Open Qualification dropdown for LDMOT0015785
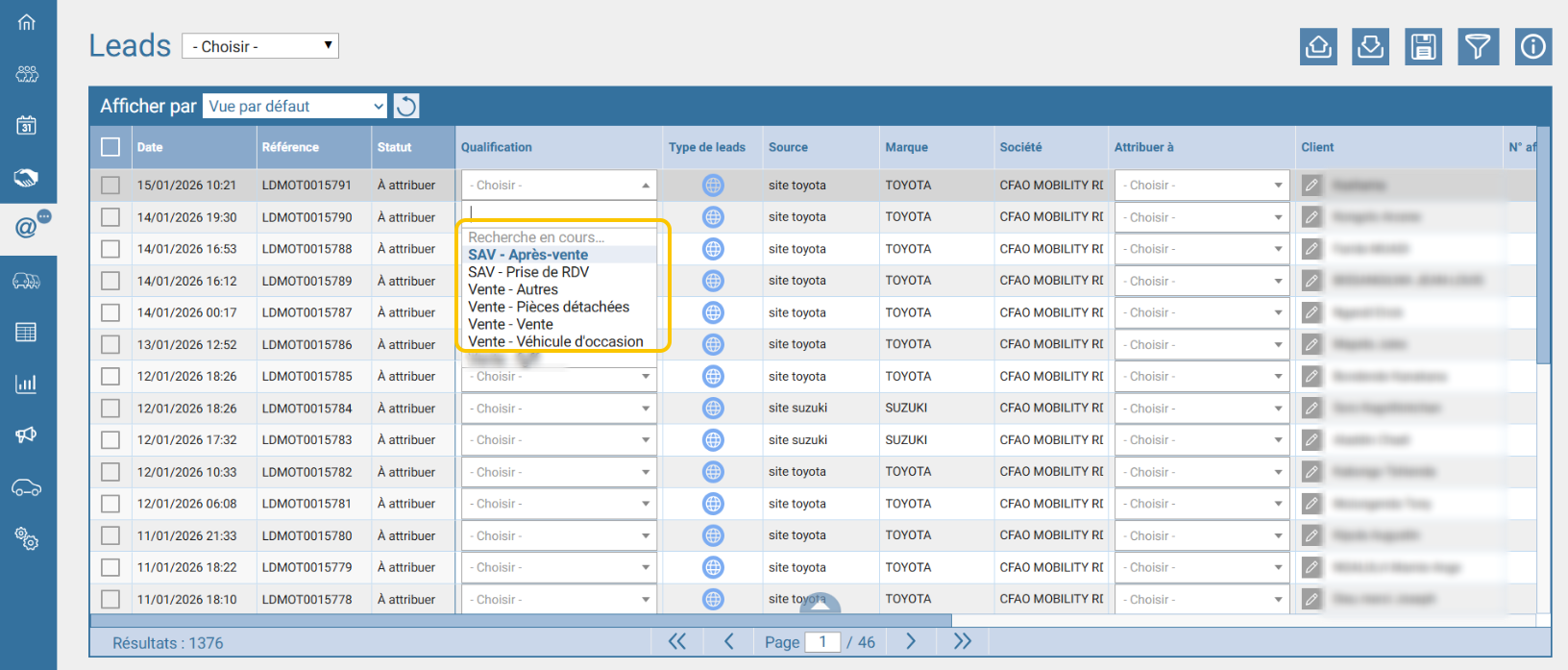The height and width of the screenshot is (670, 1568). tap(559, 377)
